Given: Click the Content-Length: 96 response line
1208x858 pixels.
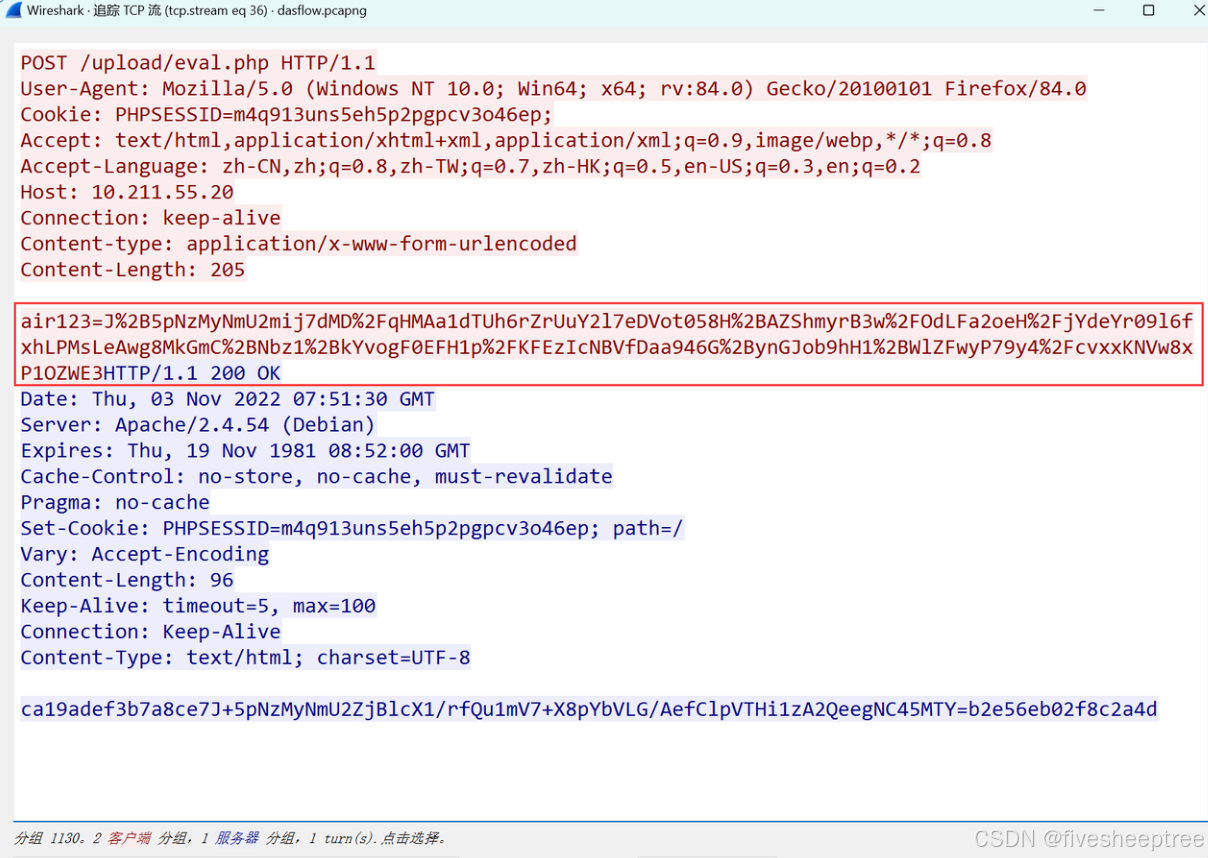Looking at the screenshot, I should (x=127, y=581).
